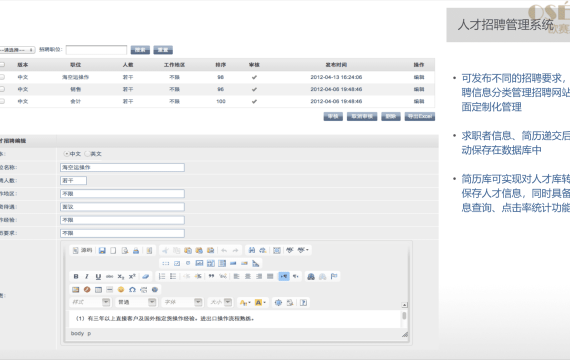Apply Subscript formatting
This screenshot has height=360, width=570.
pos(121,276)
